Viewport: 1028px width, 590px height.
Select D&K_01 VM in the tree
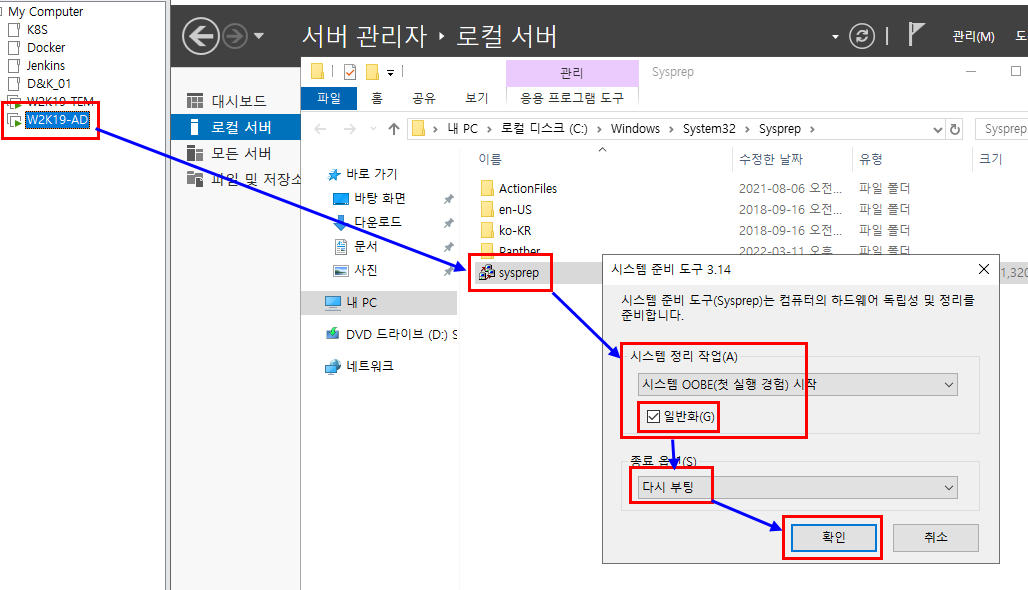(49, 84)
